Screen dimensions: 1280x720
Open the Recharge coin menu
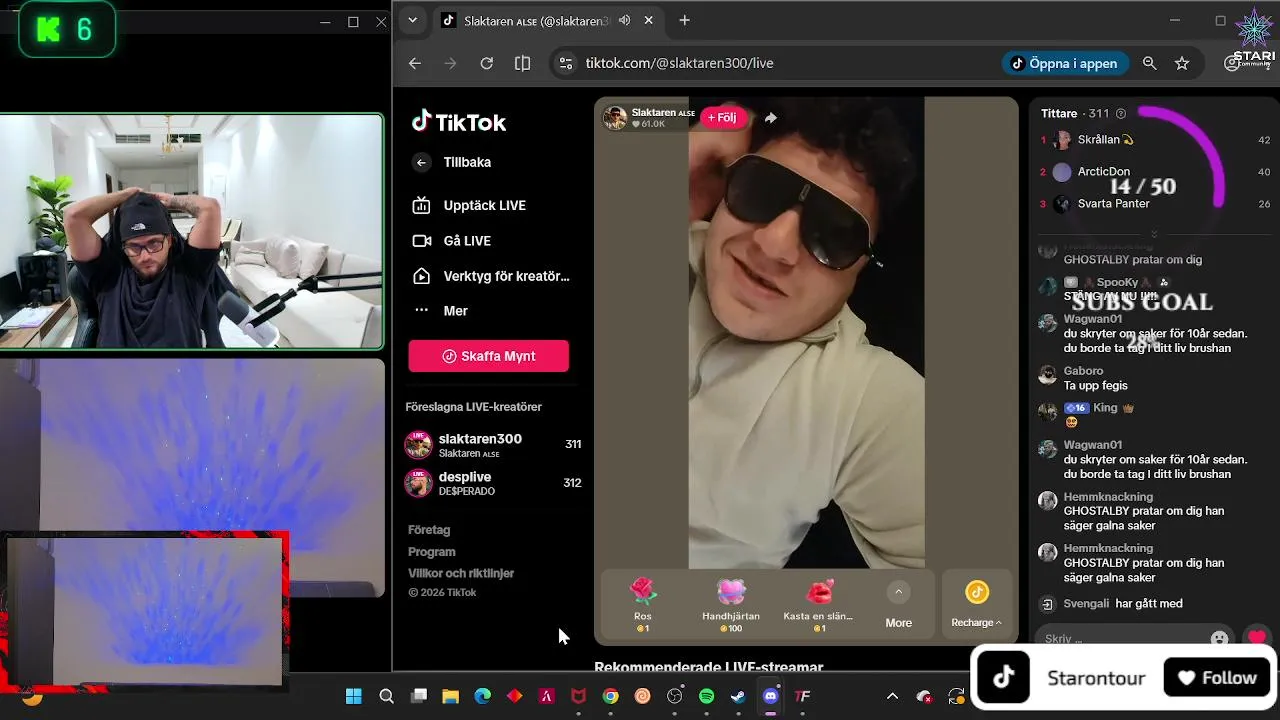click(977, 604)
